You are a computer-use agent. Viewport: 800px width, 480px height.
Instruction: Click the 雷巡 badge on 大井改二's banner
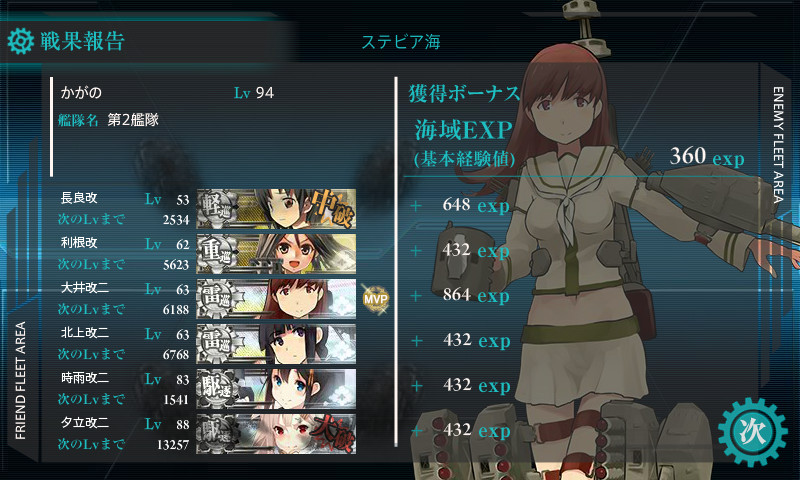click(217, 298)
